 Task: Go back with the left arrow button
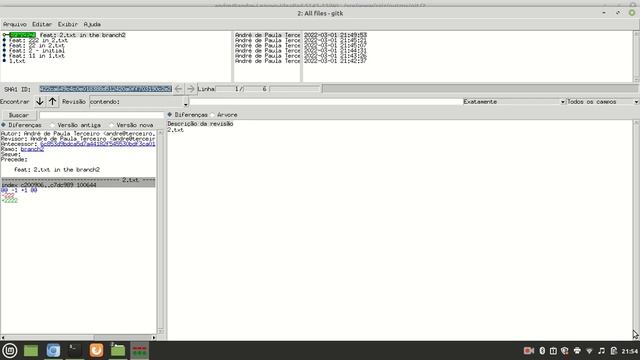click(178, 89)
